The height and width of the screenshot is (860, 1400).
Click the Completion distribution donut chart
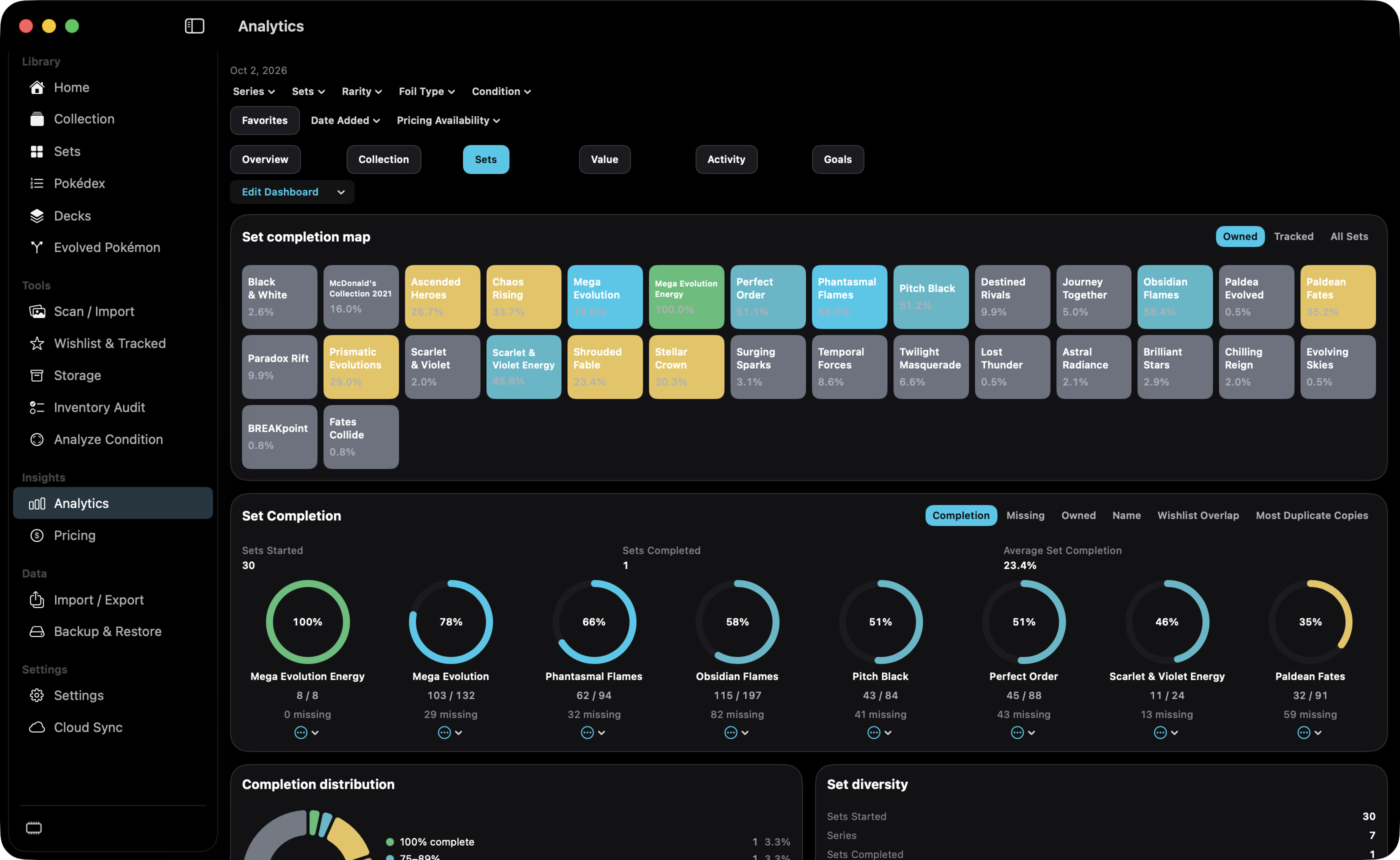(x=307, y=835)
